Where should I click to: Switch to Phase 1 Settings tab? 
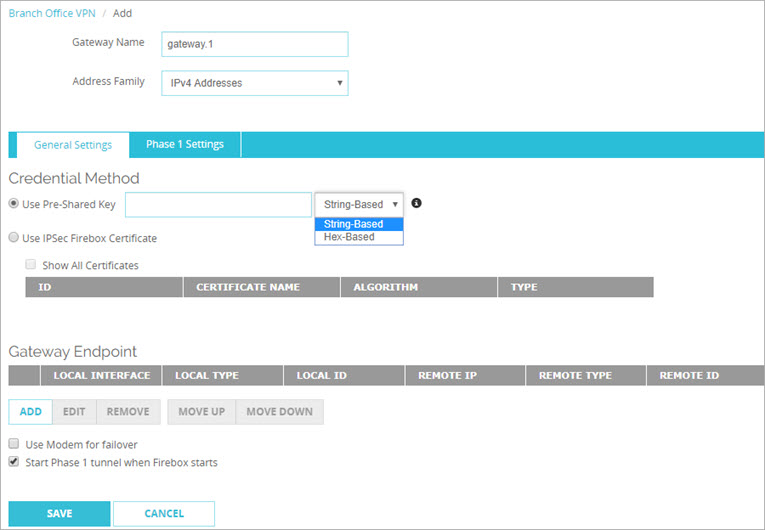point(185,145)
